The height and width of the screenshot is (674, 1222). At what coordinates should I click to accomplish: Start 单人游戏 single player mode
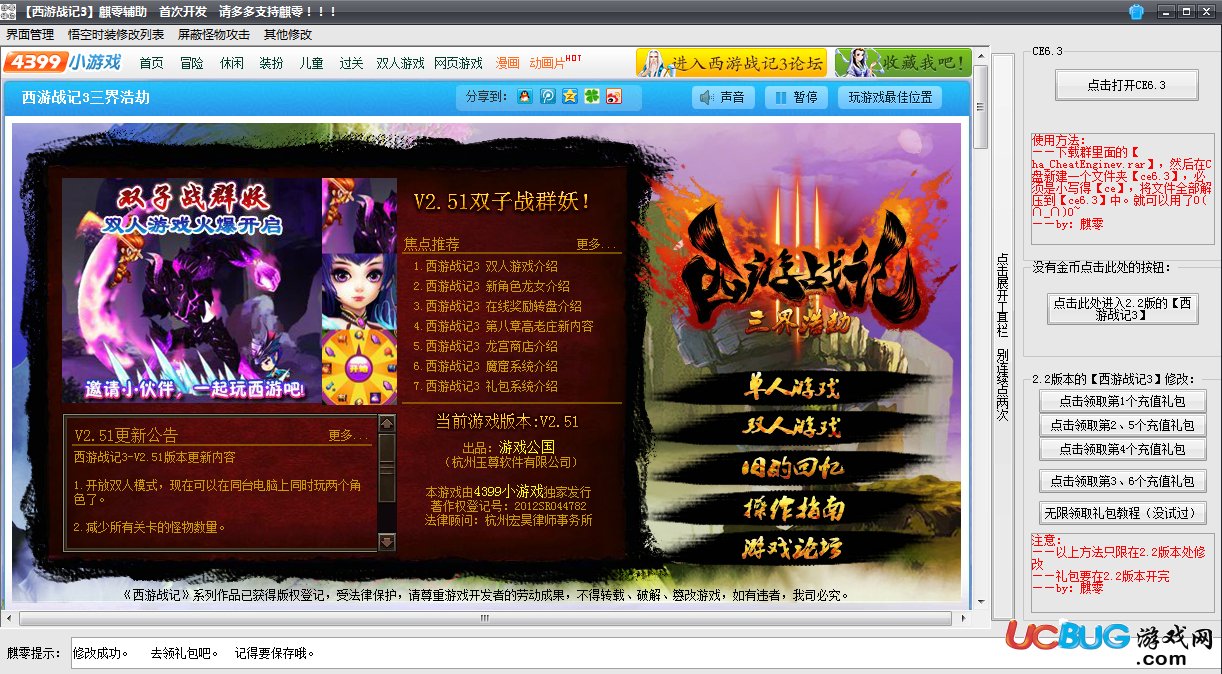point(791,387)
